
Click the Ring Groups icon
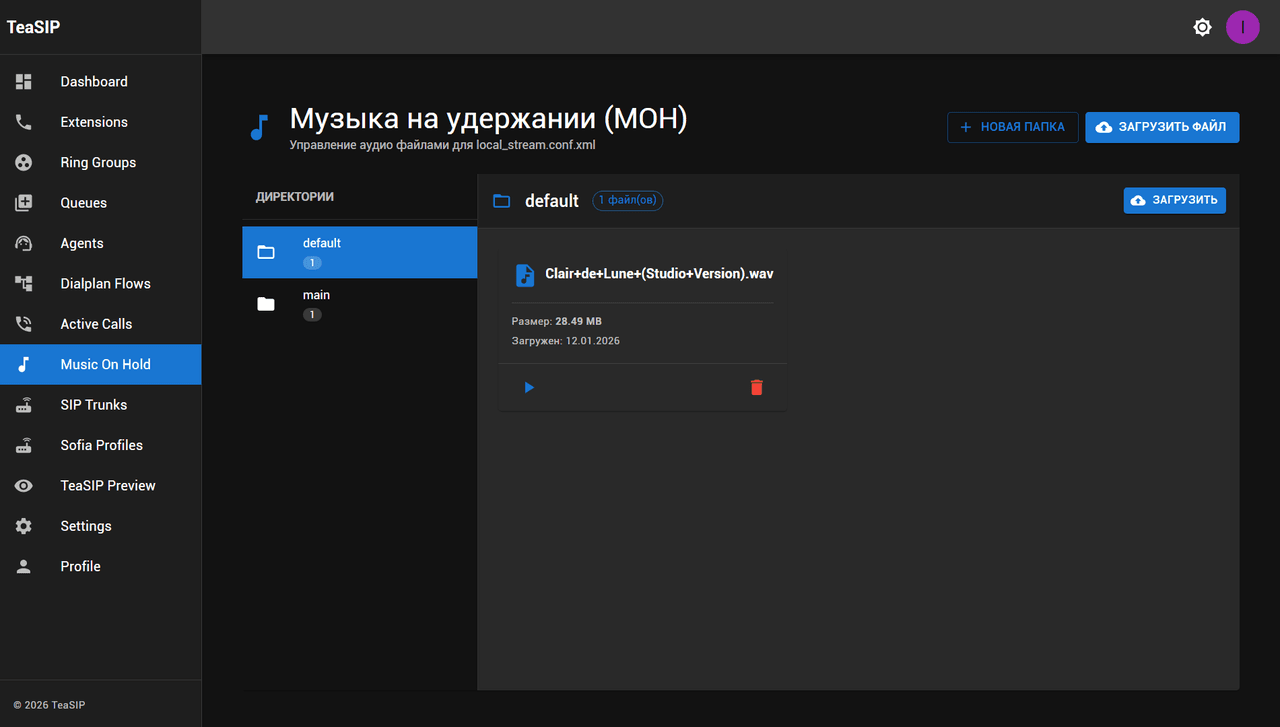[x=24, y=162]
